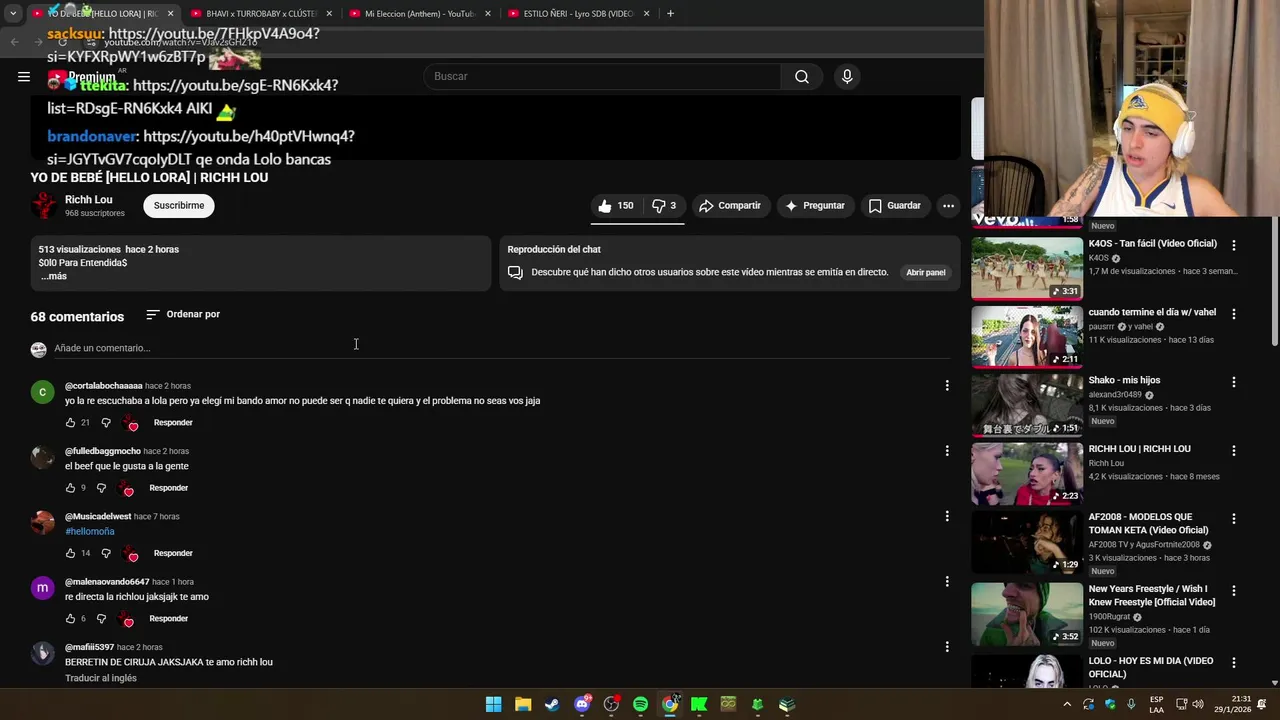Reply to @malenaovando6647's comment

pos(168,618)
